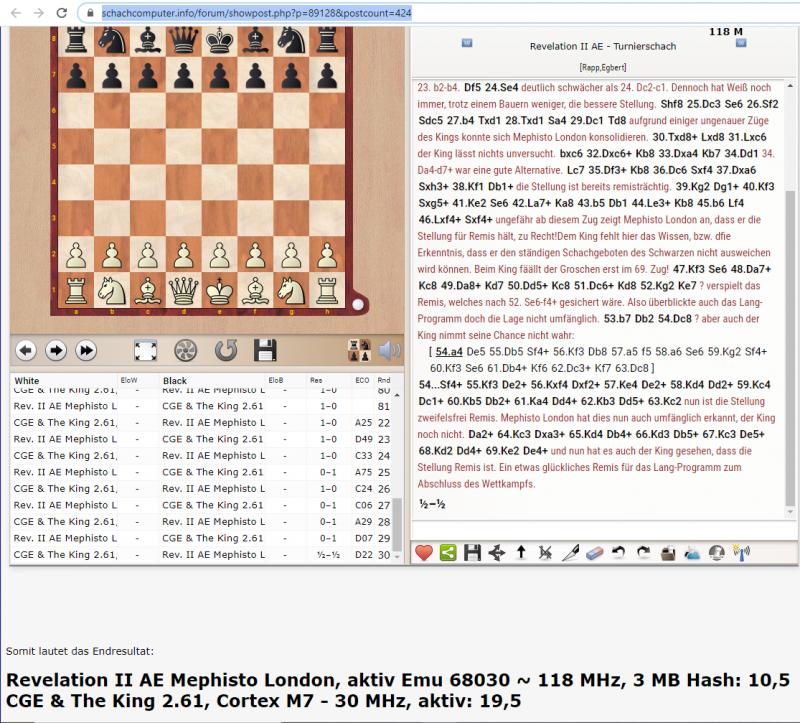Click the small blue button left of the game title
This screenshot has height=723, width=800.
(x=466, y=43)
